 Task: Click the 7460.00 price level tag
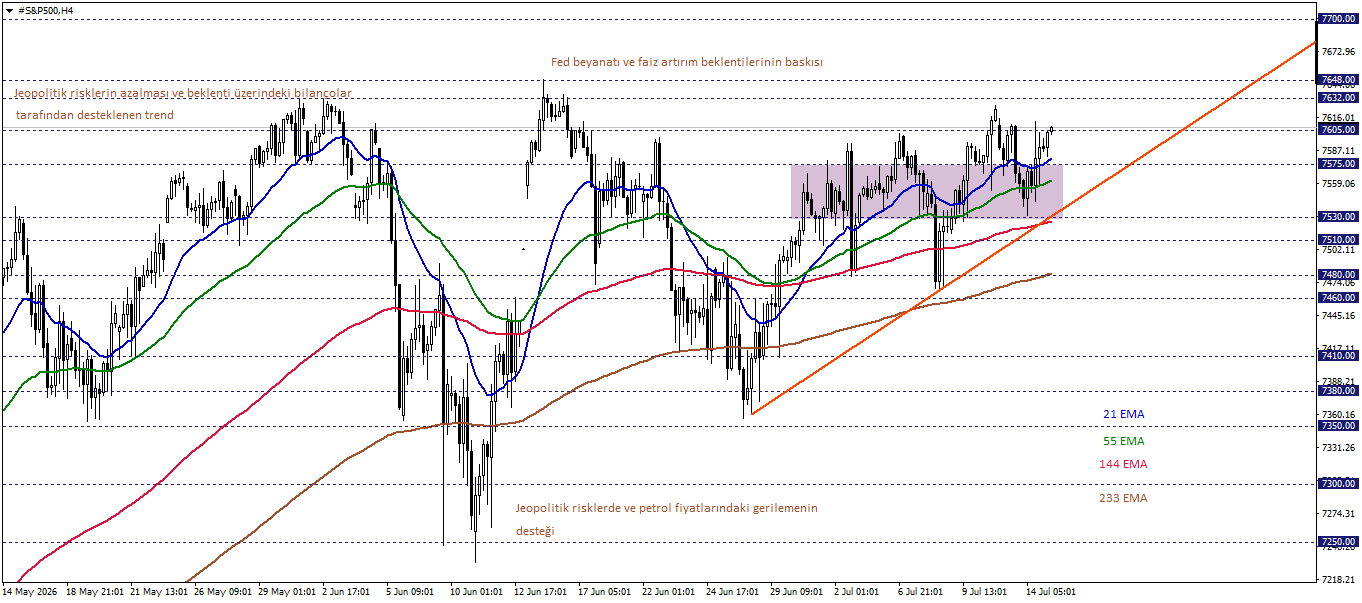coord(1338,298)
